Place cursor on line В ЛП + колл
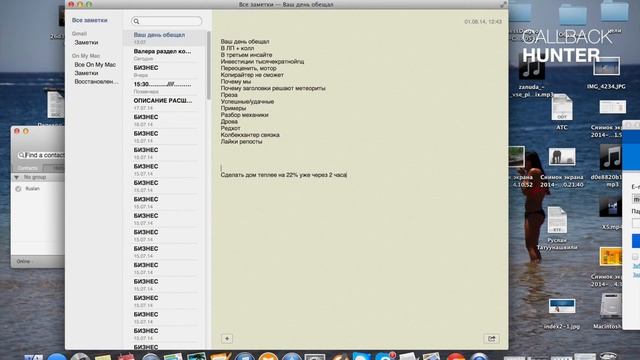Viewport: 640px width, 360px height. pos(237,48)
